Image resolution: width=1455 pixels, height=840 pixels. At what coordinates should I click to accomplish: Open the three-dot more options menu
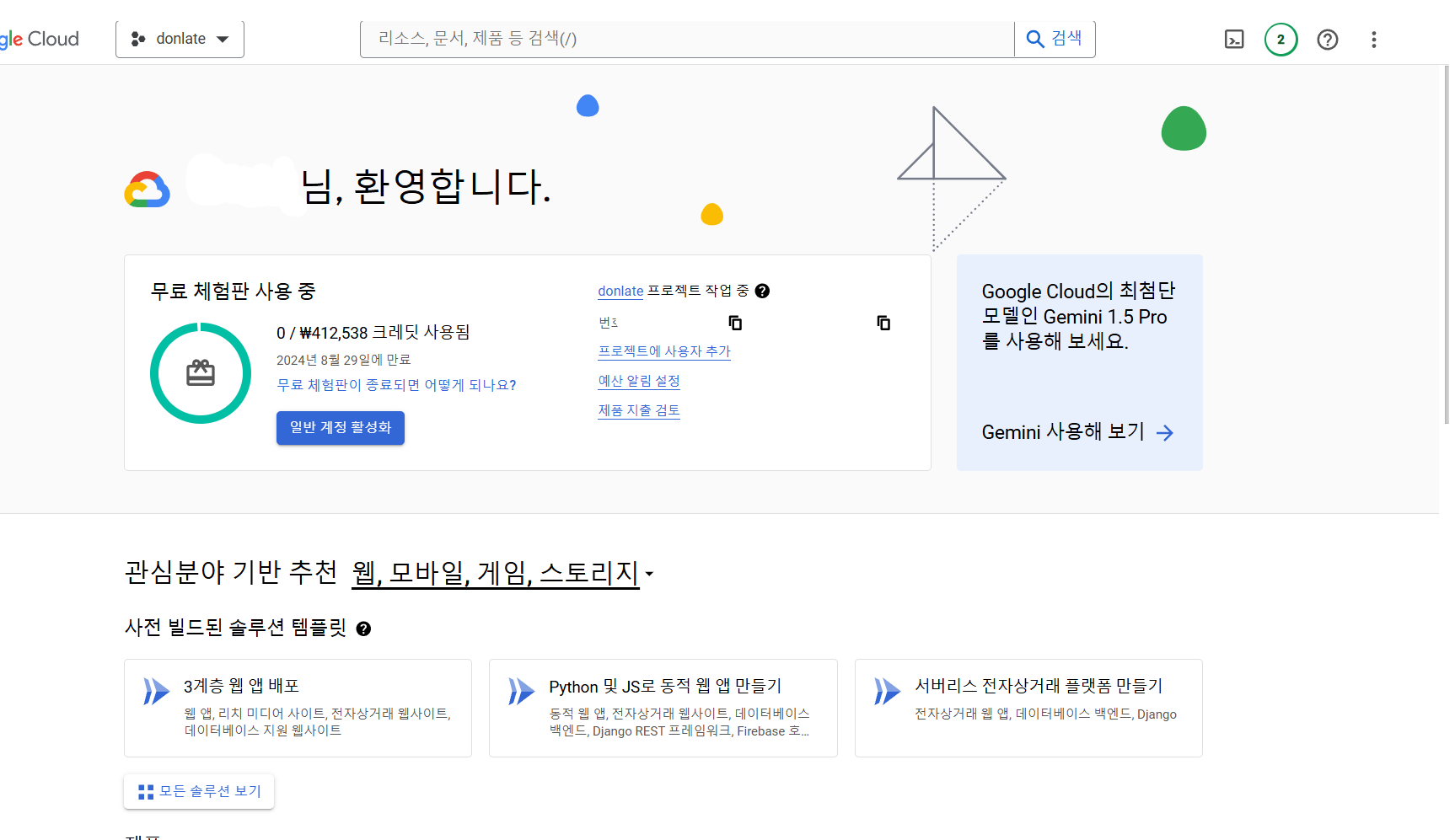tap(1374, 40)
